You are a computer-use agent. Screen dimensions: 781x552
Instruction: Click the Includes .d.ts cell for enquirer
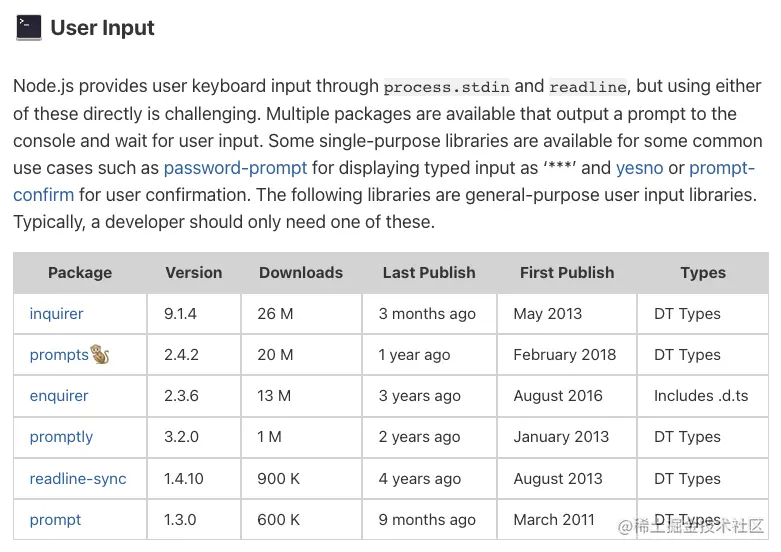coord(701,396)
